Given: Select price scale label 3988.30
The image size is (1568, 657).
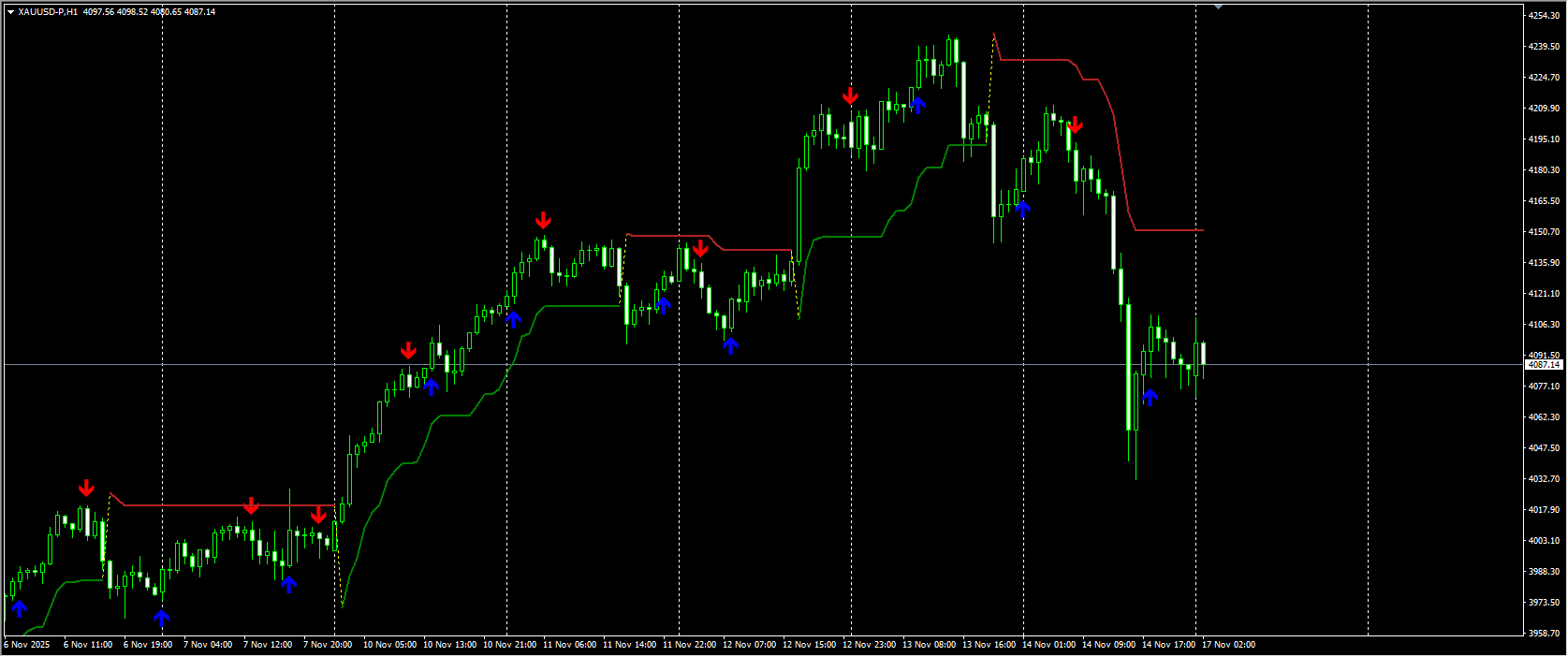Looking at the screenshot, I should [1545, 572].
